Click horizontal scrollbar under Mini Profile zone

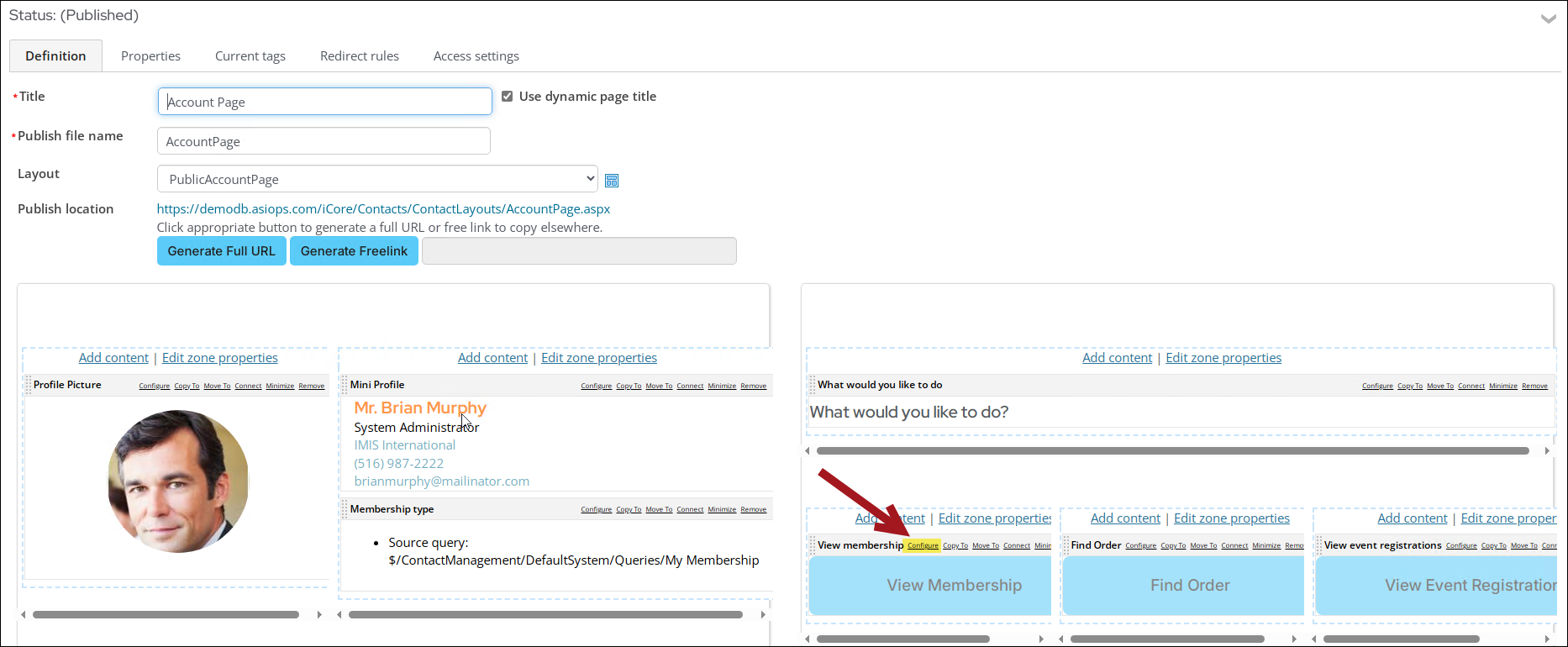point(545,615)
